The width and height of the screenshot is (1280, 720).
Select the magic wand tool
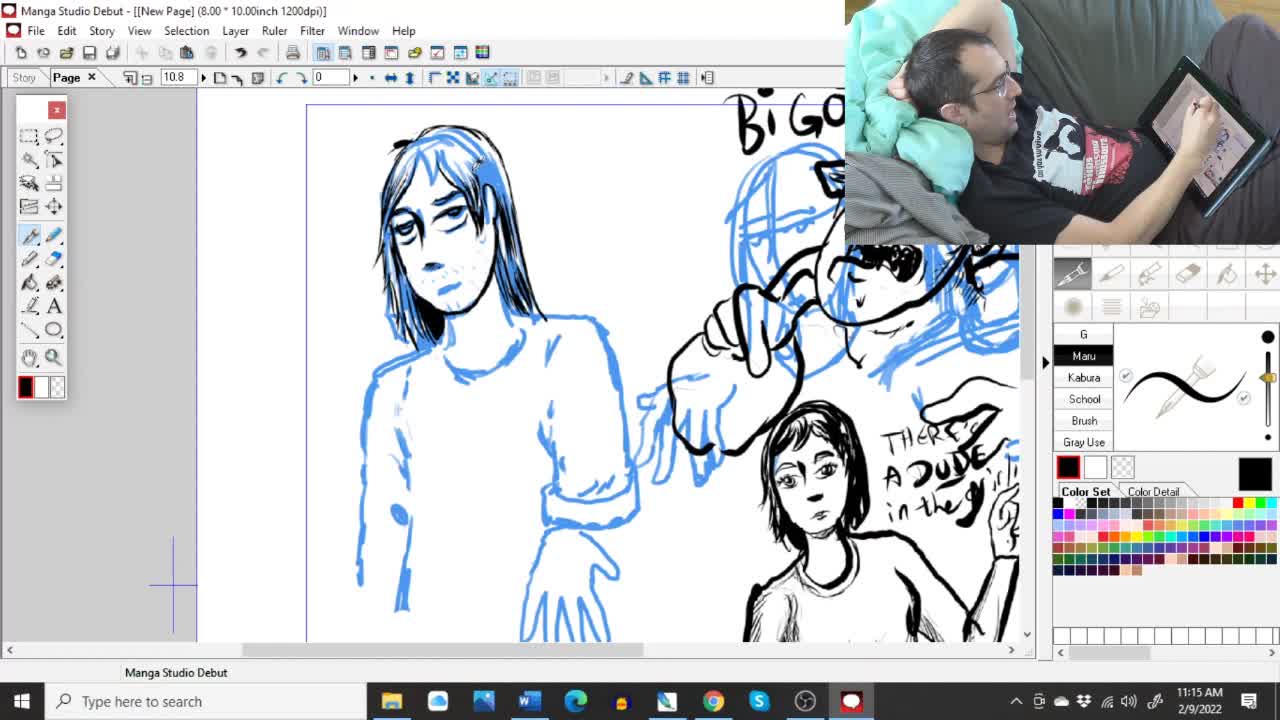coord(29,160)
